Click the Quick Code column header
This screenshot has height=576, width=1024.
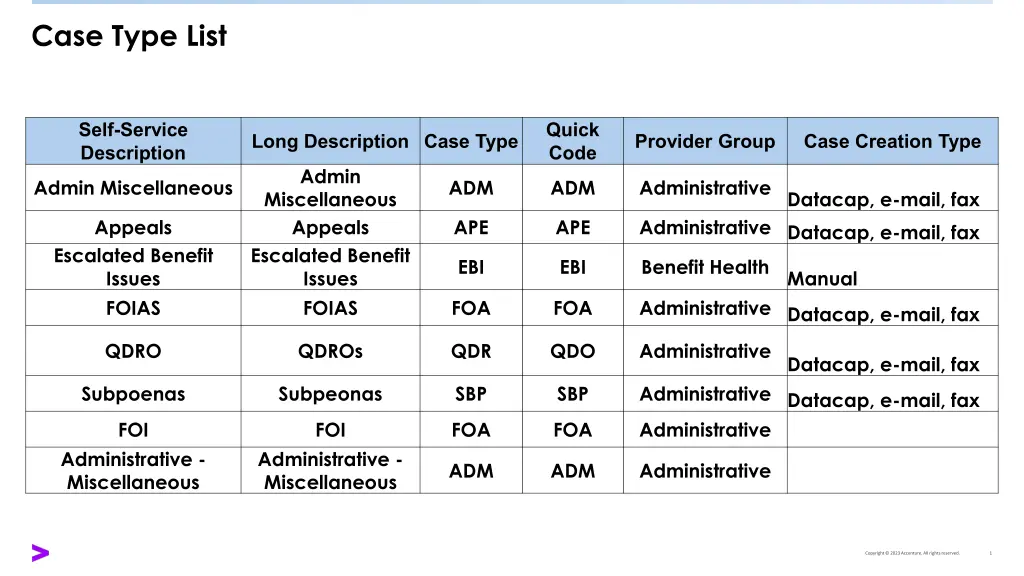tap(572, 141)
